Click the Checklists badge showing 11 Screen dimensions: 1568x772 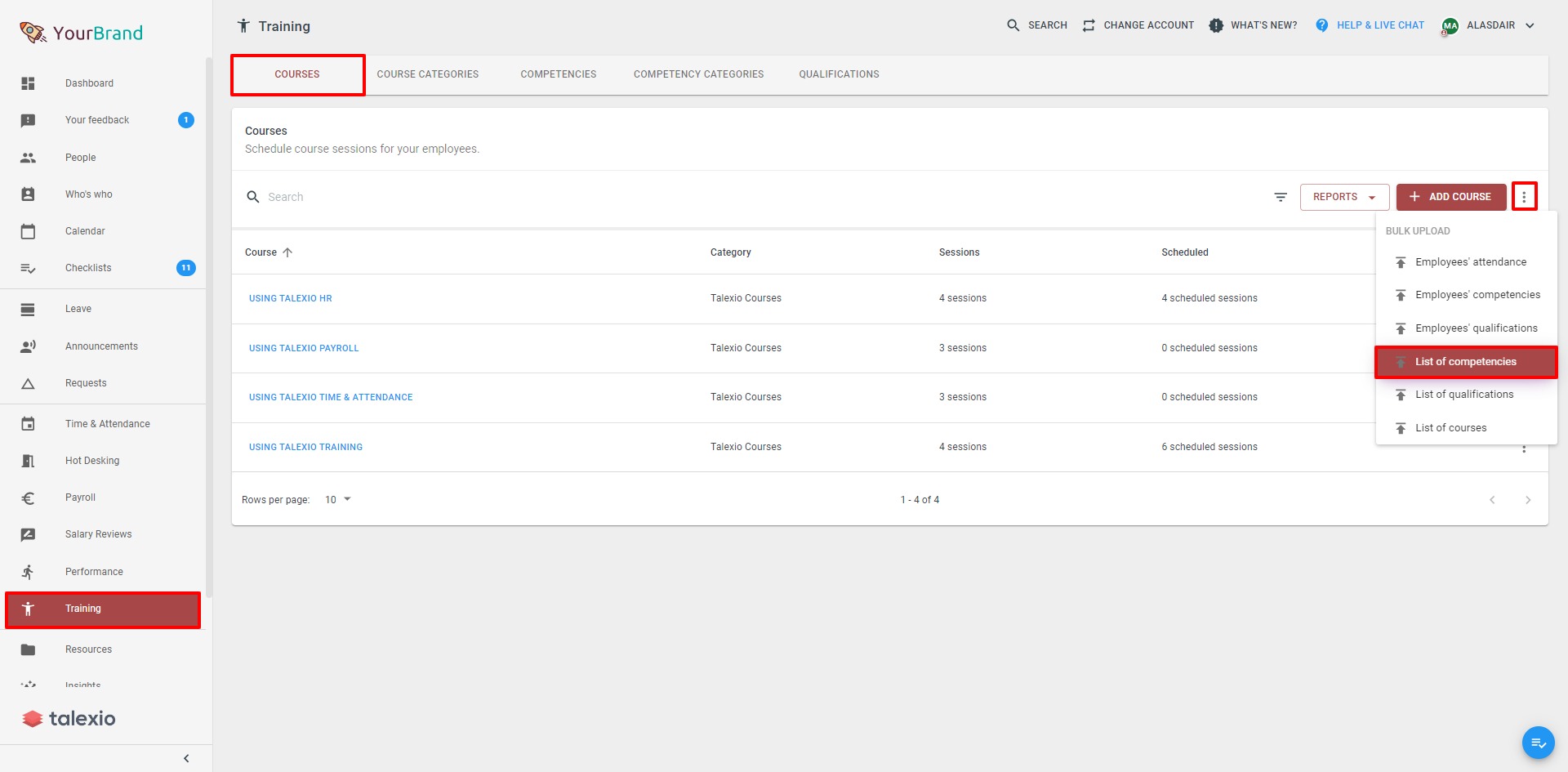tap(186, 268)
